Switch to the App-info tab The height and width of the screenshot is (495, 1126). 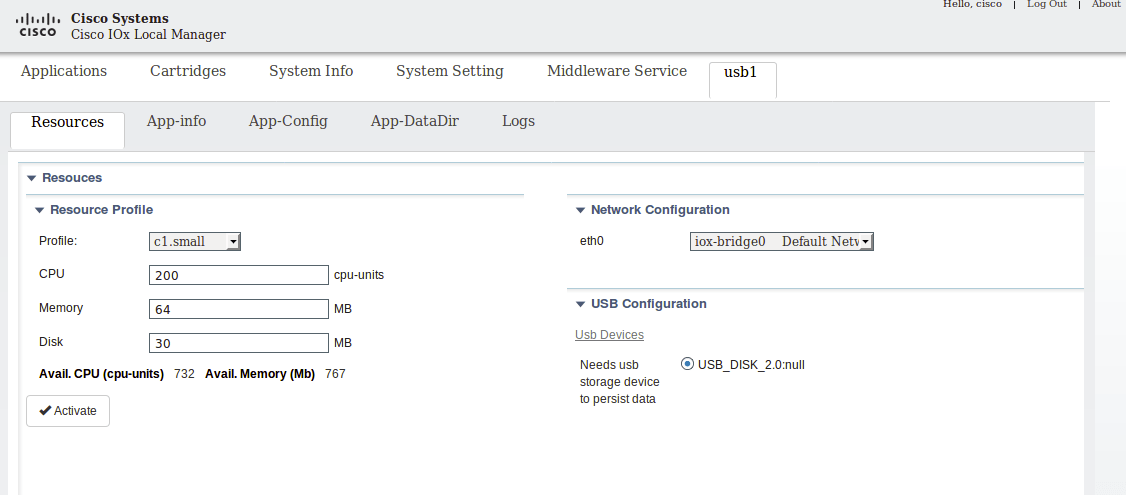[176, 121]
